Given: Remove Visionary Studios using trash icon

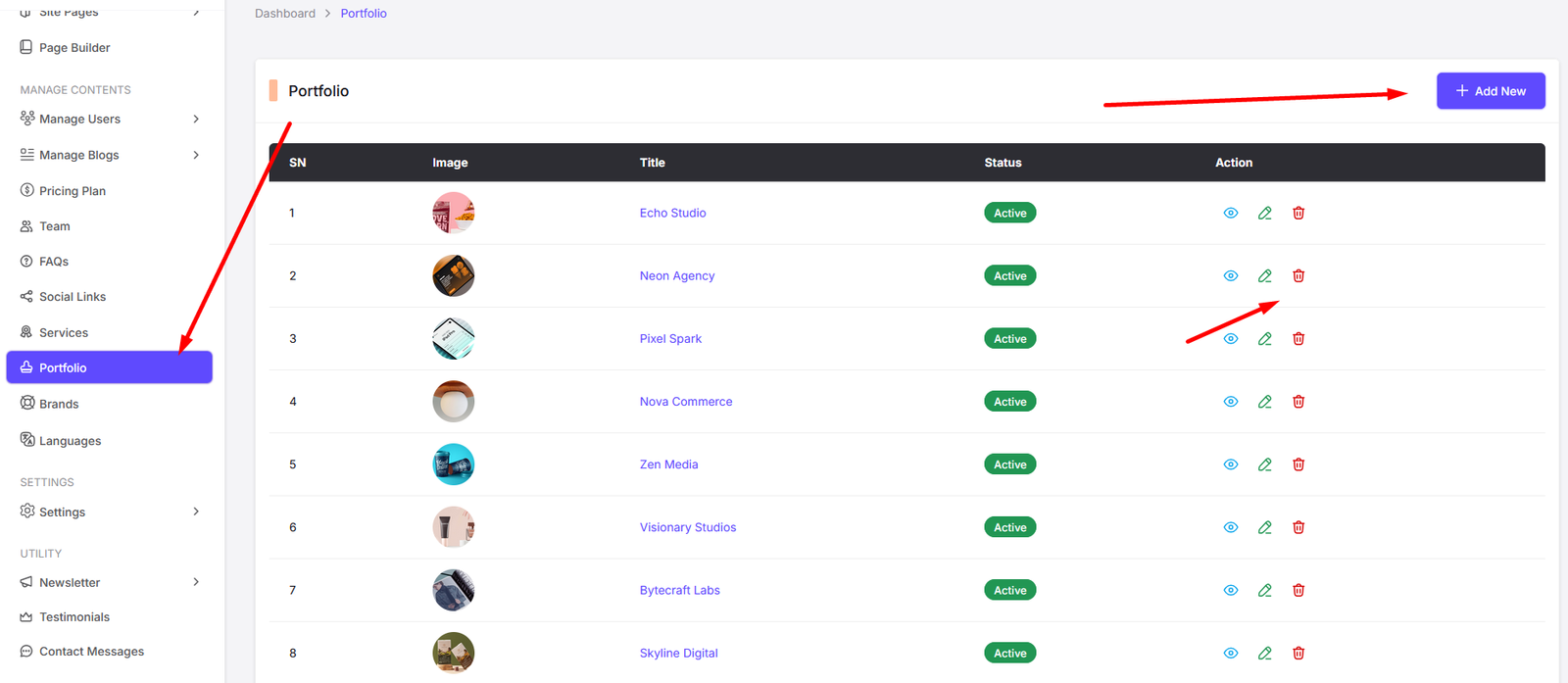Looking at the screenshot, I should 1298,527.
